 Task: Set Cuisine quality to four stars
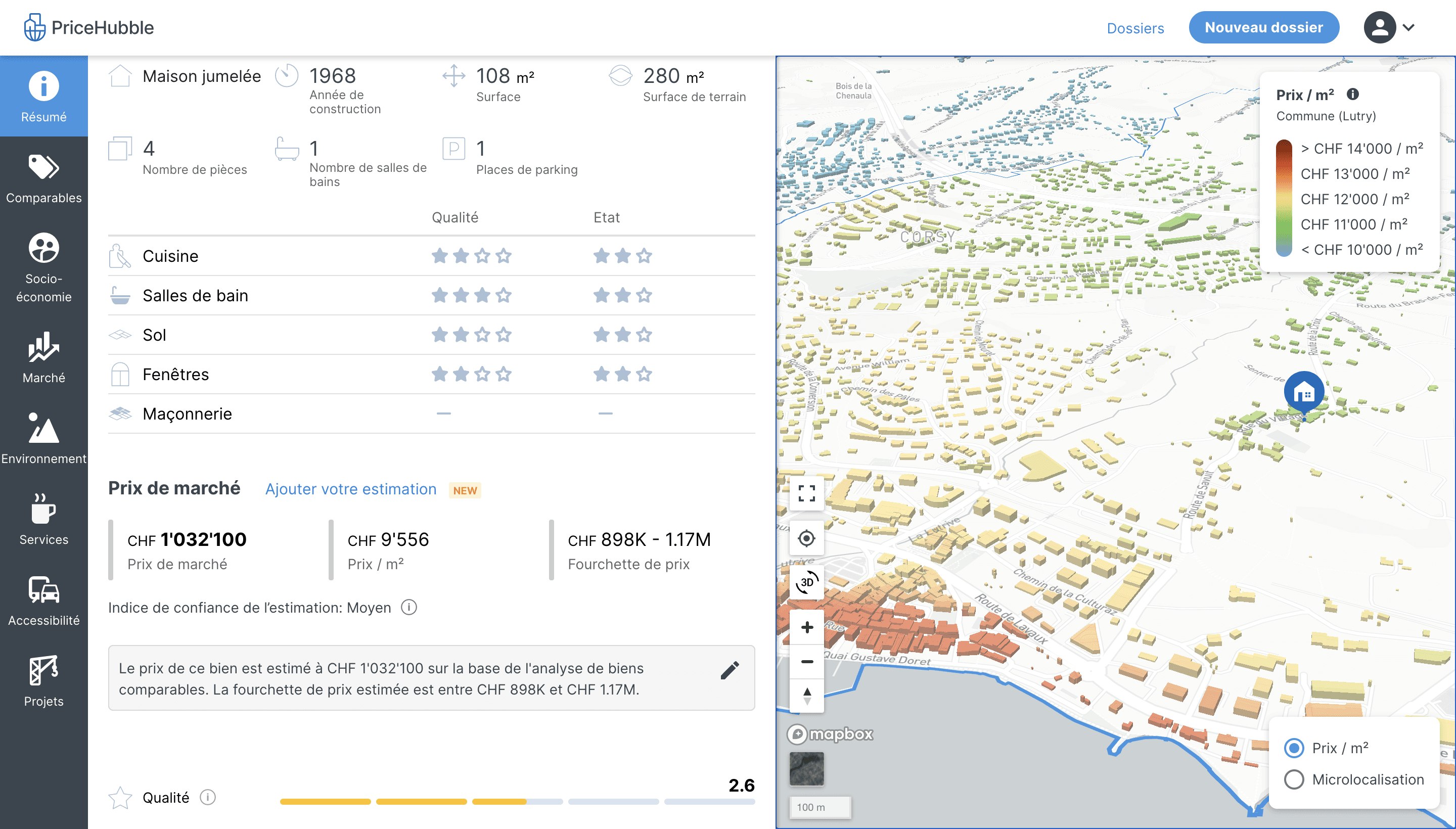tap(504, 256)
